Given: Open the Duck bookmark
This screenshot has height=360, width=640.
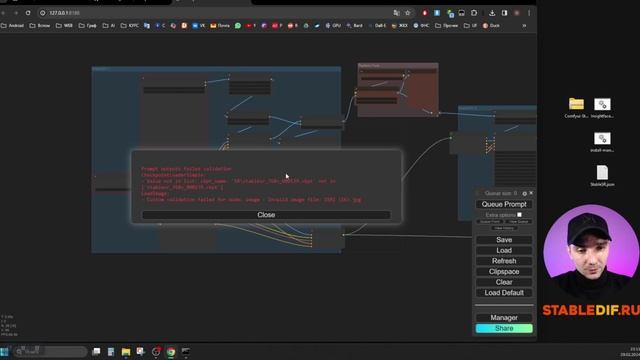Looking at the screenshot, I should pos(491,25).
